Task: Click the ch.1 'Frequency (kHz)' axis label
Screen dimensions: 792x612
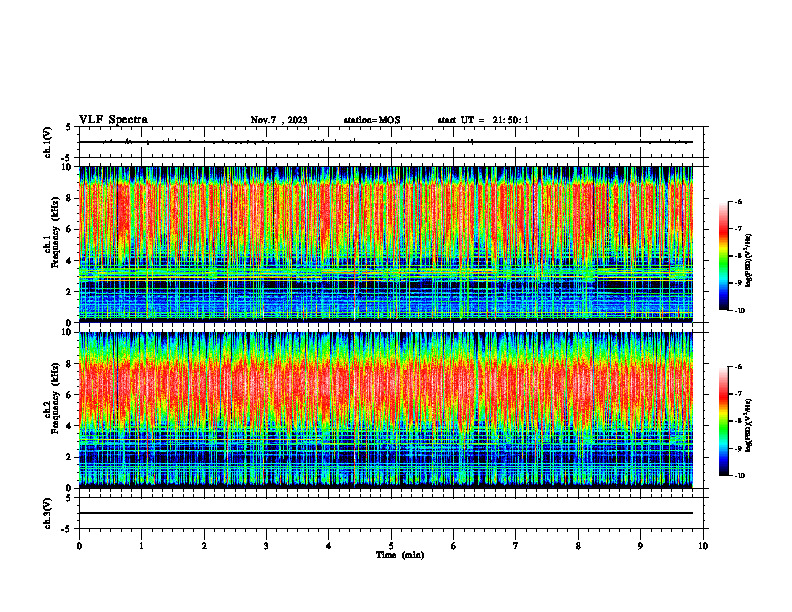Action: (x=54, y=234)
